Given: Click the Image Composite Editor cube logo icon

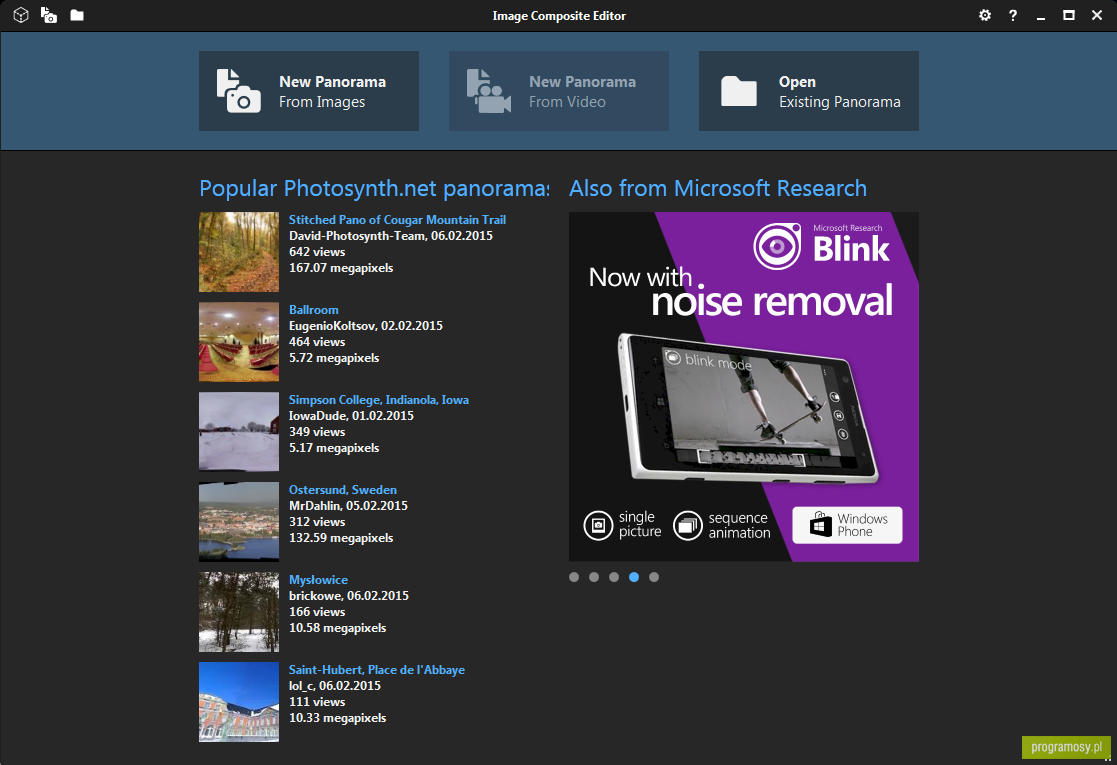Looking at the screenshot, I should [21, 15].
